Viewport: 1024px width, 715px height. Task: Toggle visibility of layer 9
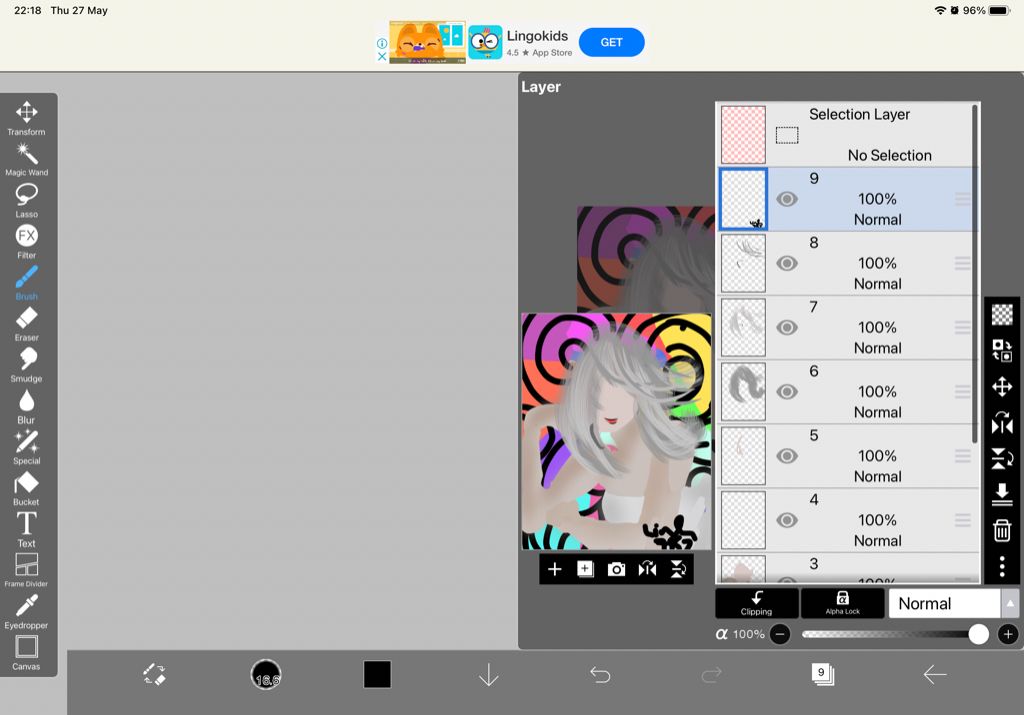pyautogui.click(x=787, y=199)
